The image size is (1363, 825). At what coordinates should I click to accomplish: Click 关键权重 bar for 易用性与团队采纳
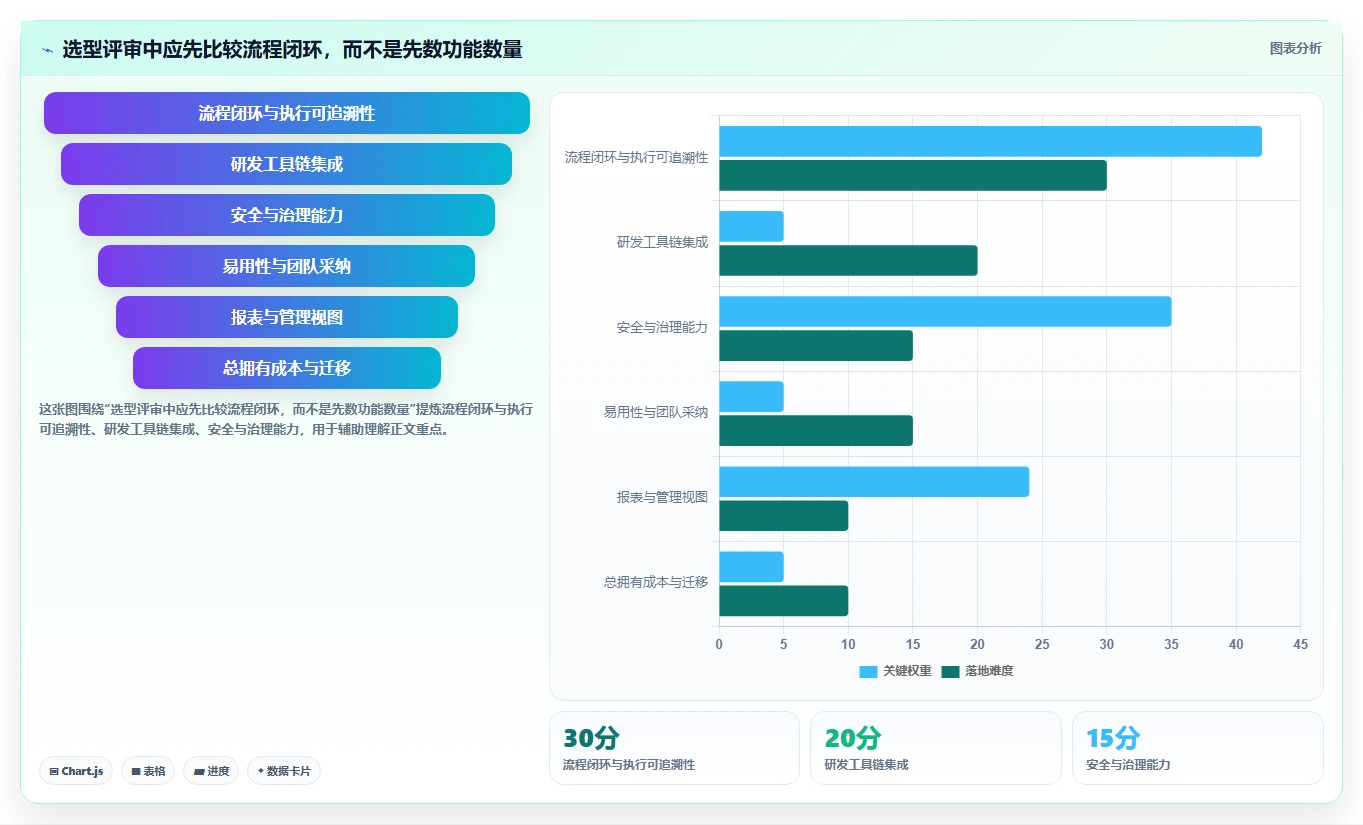point(751,396)
